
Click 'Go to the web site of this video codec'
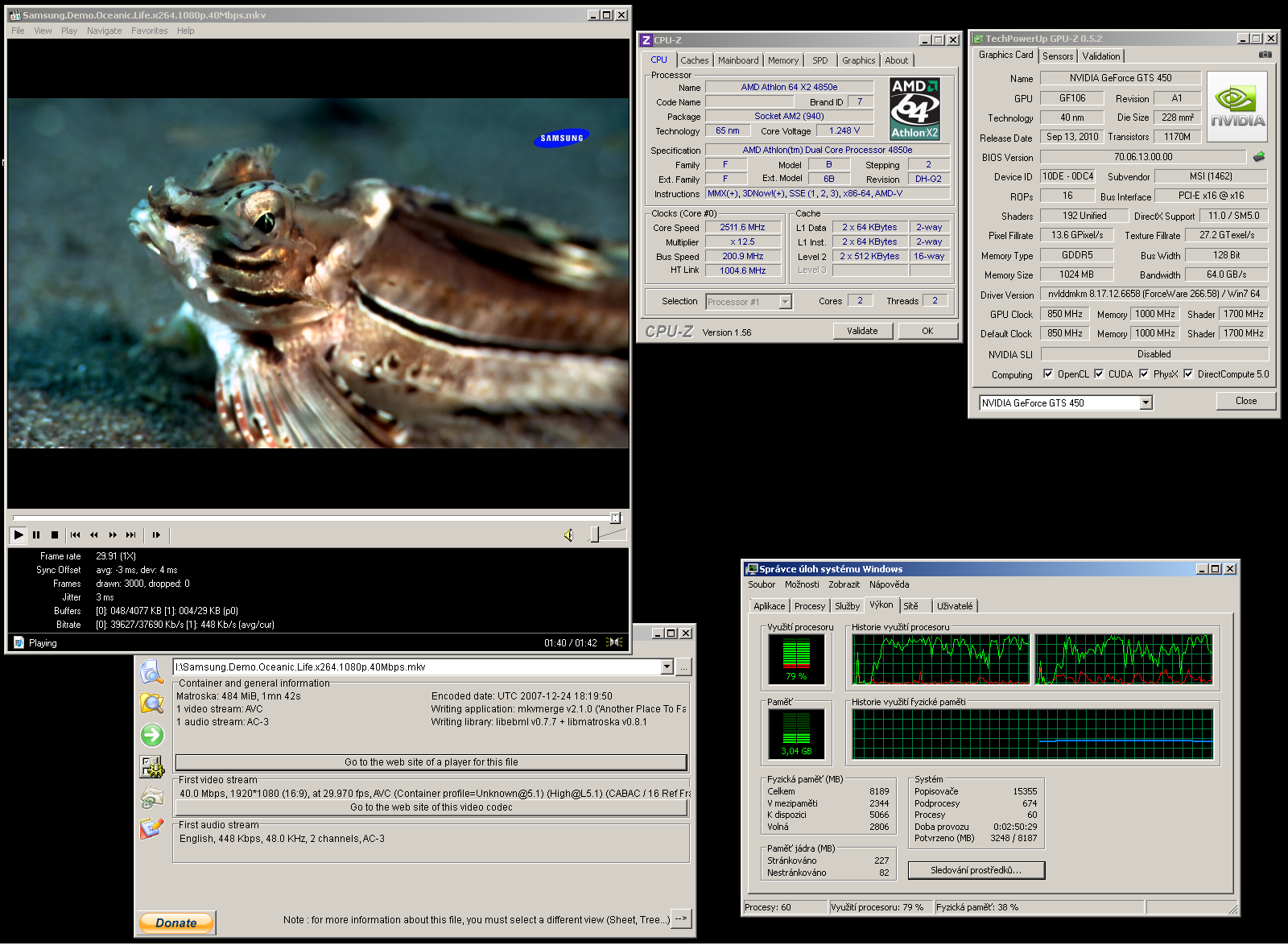point(431,807)
